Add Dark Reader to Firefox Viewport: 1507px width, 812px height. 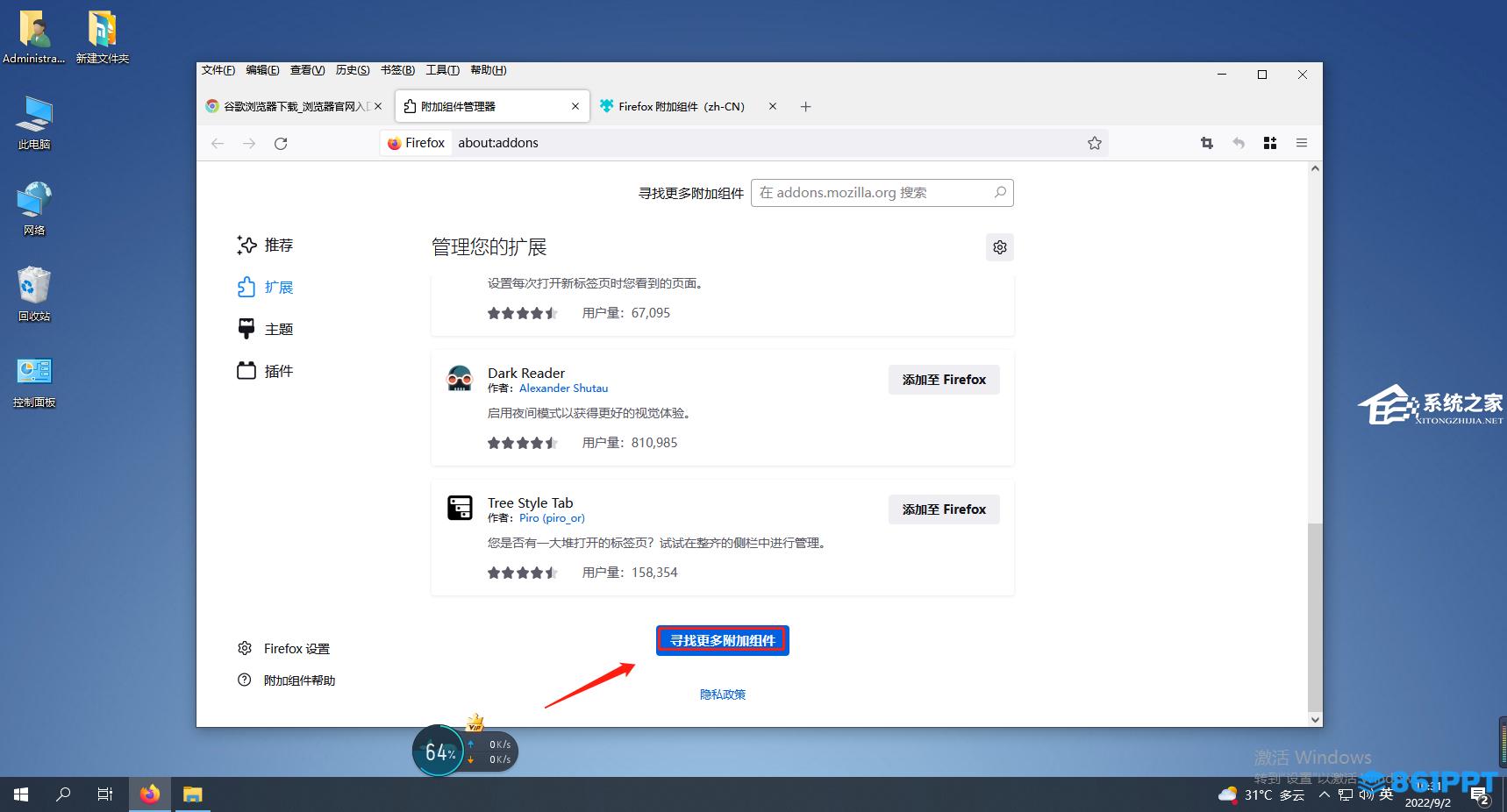coord(944,380)
